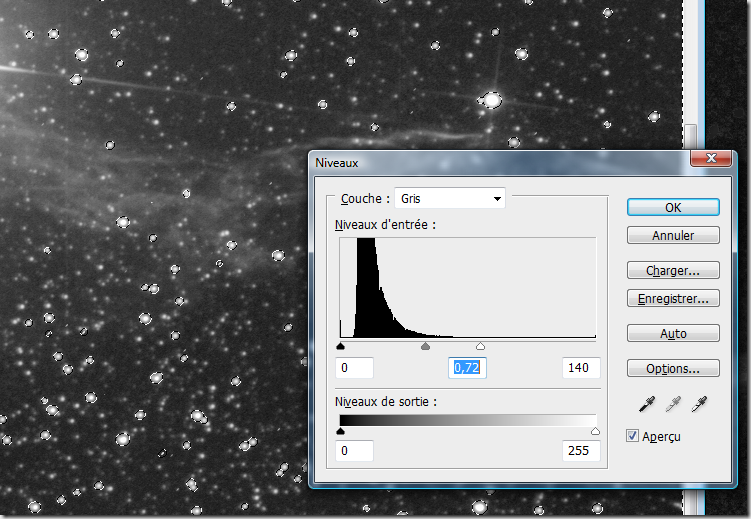Click the Enregistrer... button
This screenshot has width=751, height=519.
pyautogui.click(x=673, y=298)
